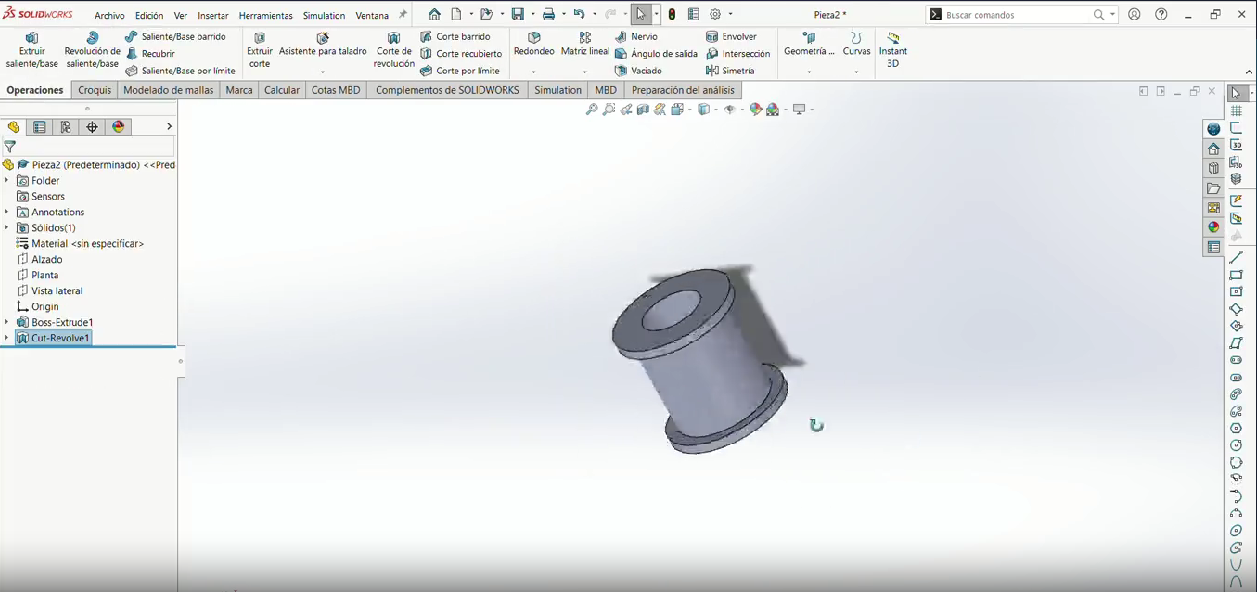Select Revolución de saliente/base tool
Viewport: 1257px width, 592px height.
[92, 50]
